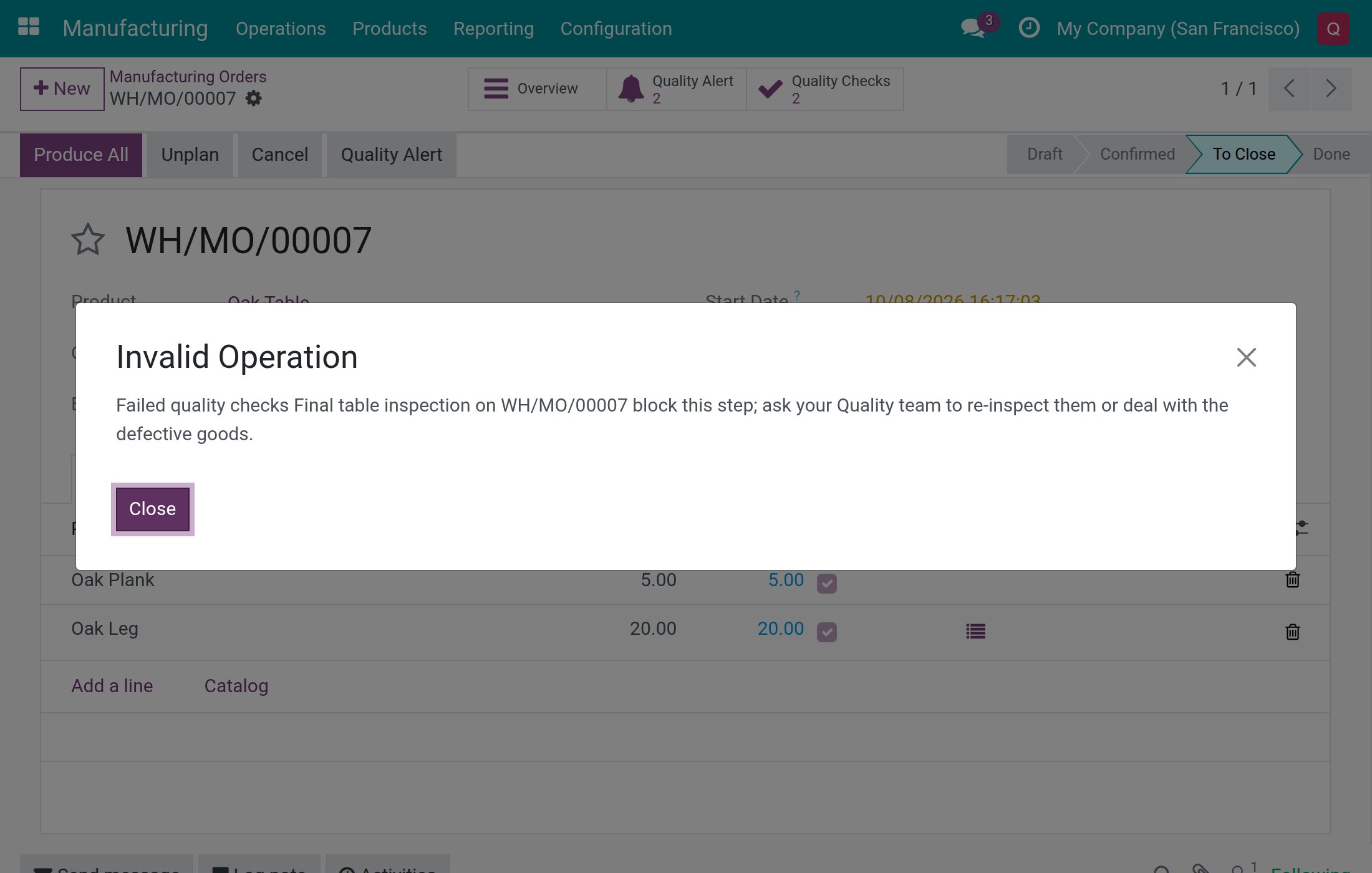Open the Catalog link
The height and width of the screenshot is (873, 1372).
pyautogui.click(x=236, y=686)
